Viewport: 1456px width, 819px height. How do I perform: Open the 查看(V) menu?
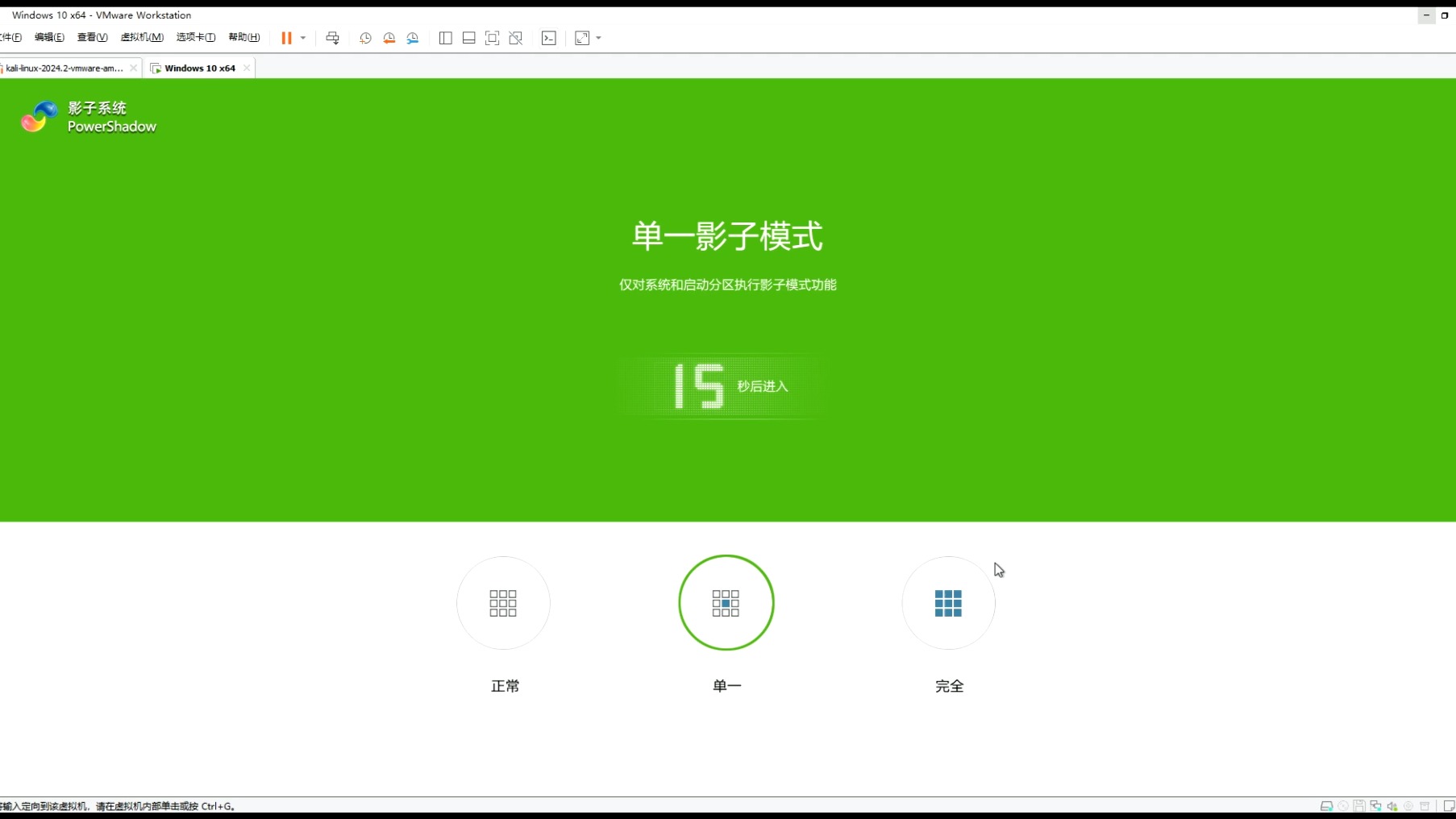[92, 37]
